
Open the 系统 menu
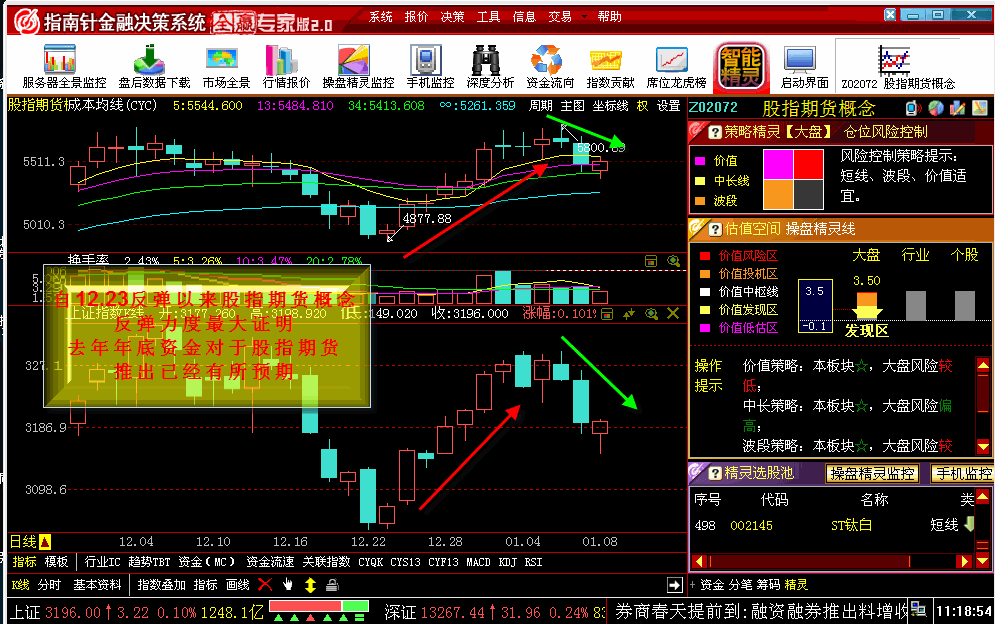pos(381,17)
